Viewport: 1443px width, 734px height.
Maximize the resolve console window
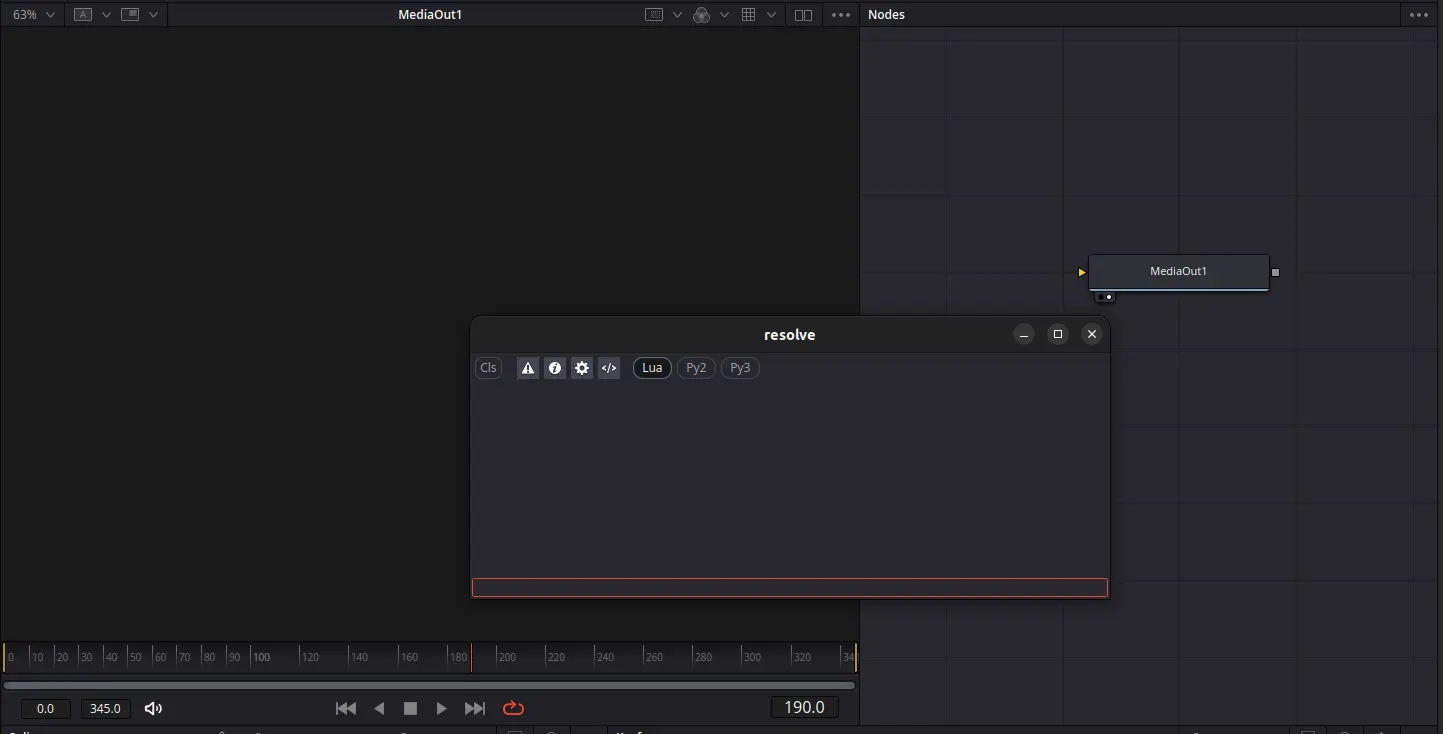pyautogui.click(x=1058, y=335)
